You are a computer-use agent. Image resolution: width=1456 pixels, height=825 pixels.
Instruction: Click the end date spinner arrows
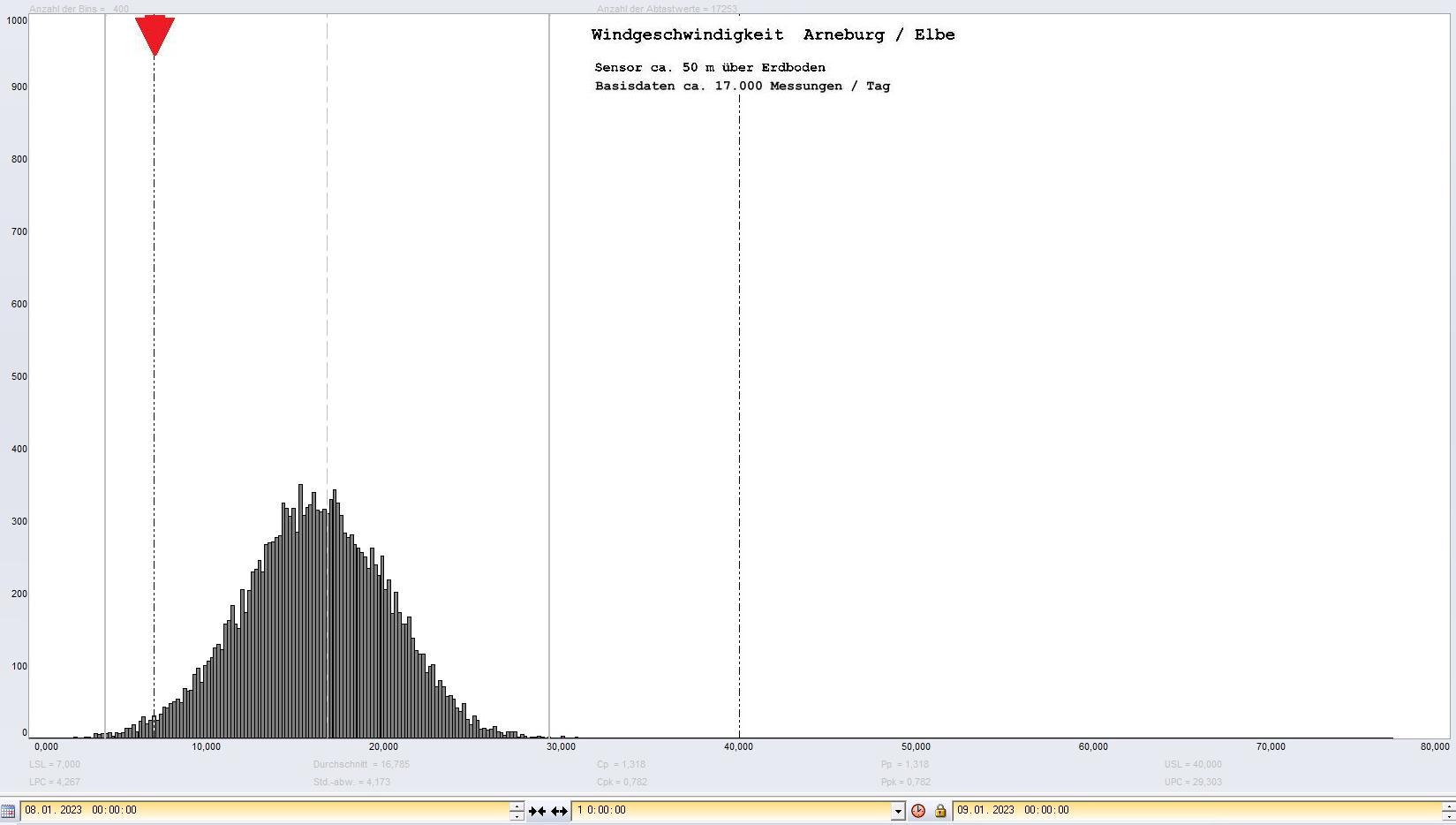(x=1448, y=811)
